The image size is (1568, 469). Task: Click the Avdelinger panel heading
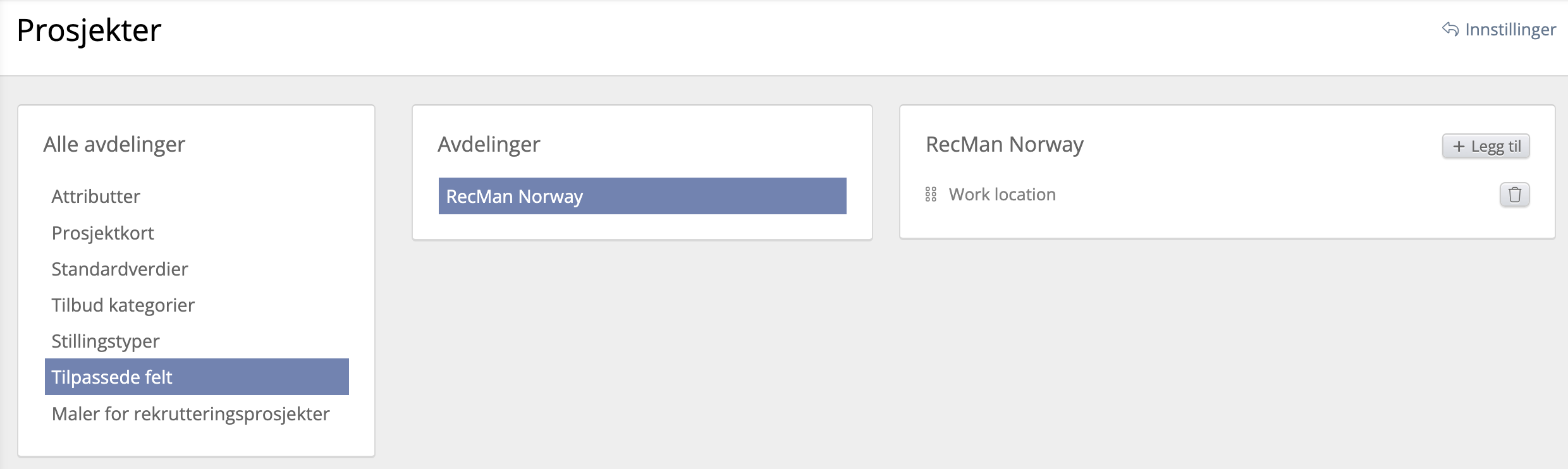coord(489,145)
